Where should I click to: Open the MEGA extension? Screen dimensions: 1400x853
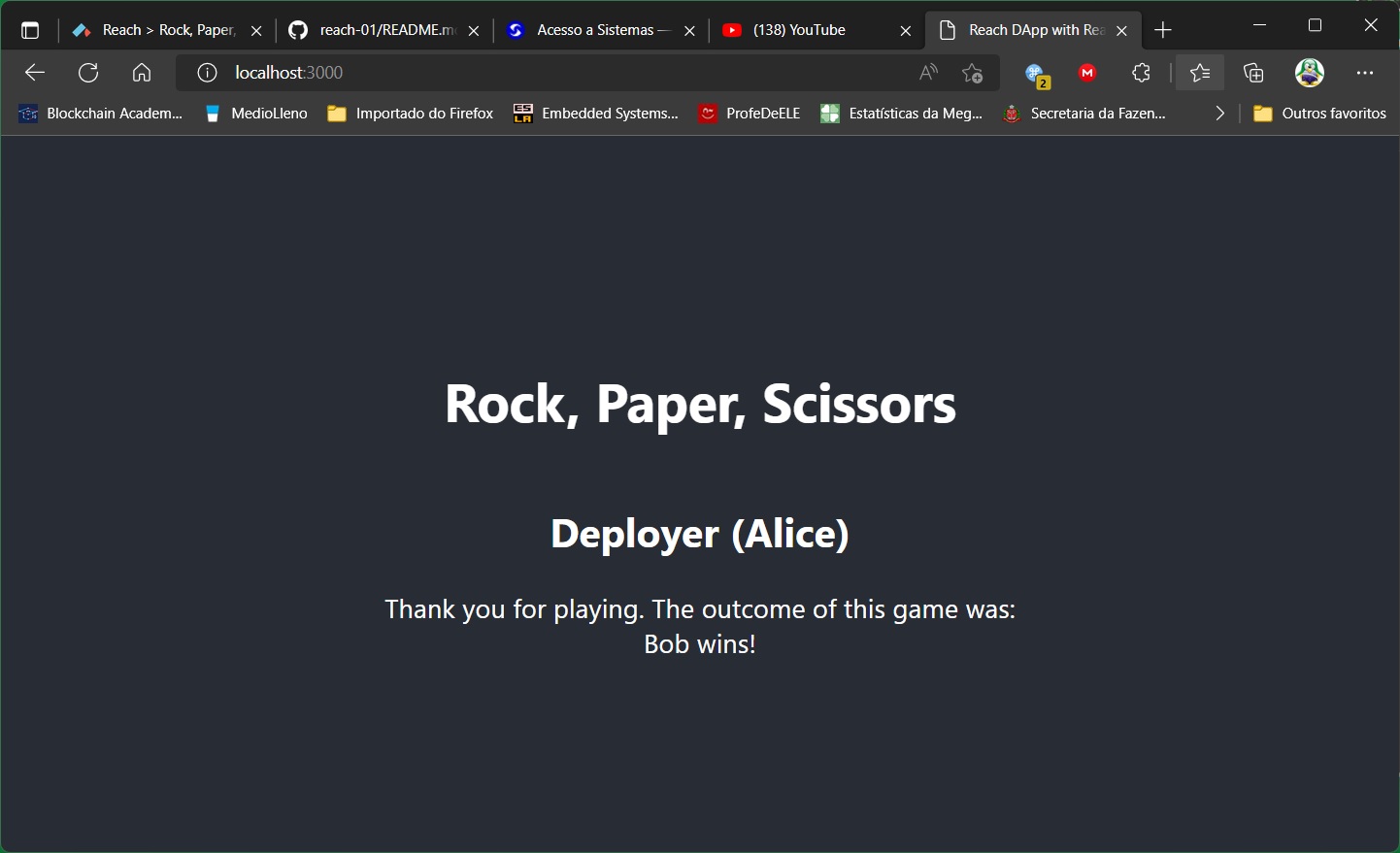click(x=1087, y=73)
